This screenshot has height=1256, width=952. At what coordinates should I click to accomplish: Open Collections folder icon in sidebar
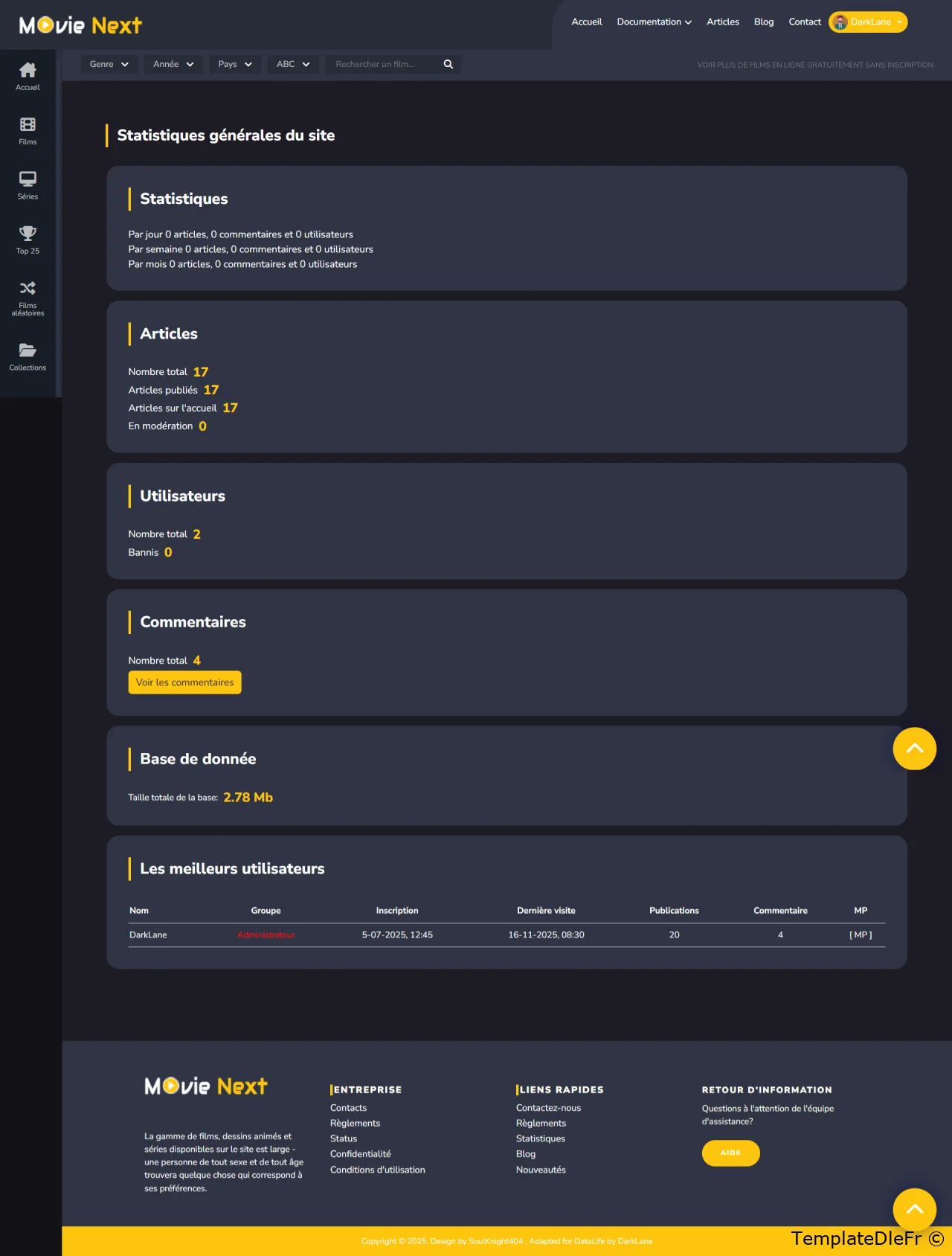coord(28,350)
